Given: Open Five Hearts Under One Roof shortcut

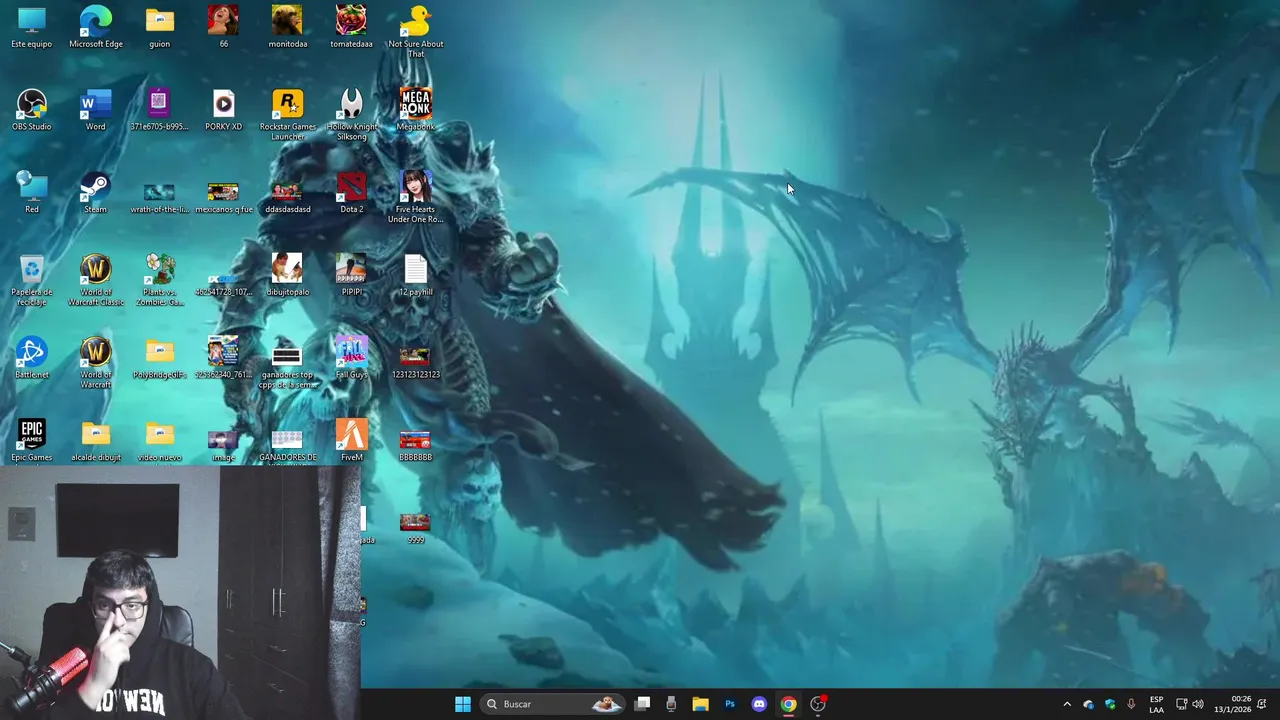Looking at the screenshot, I should [x=415, y=196].
